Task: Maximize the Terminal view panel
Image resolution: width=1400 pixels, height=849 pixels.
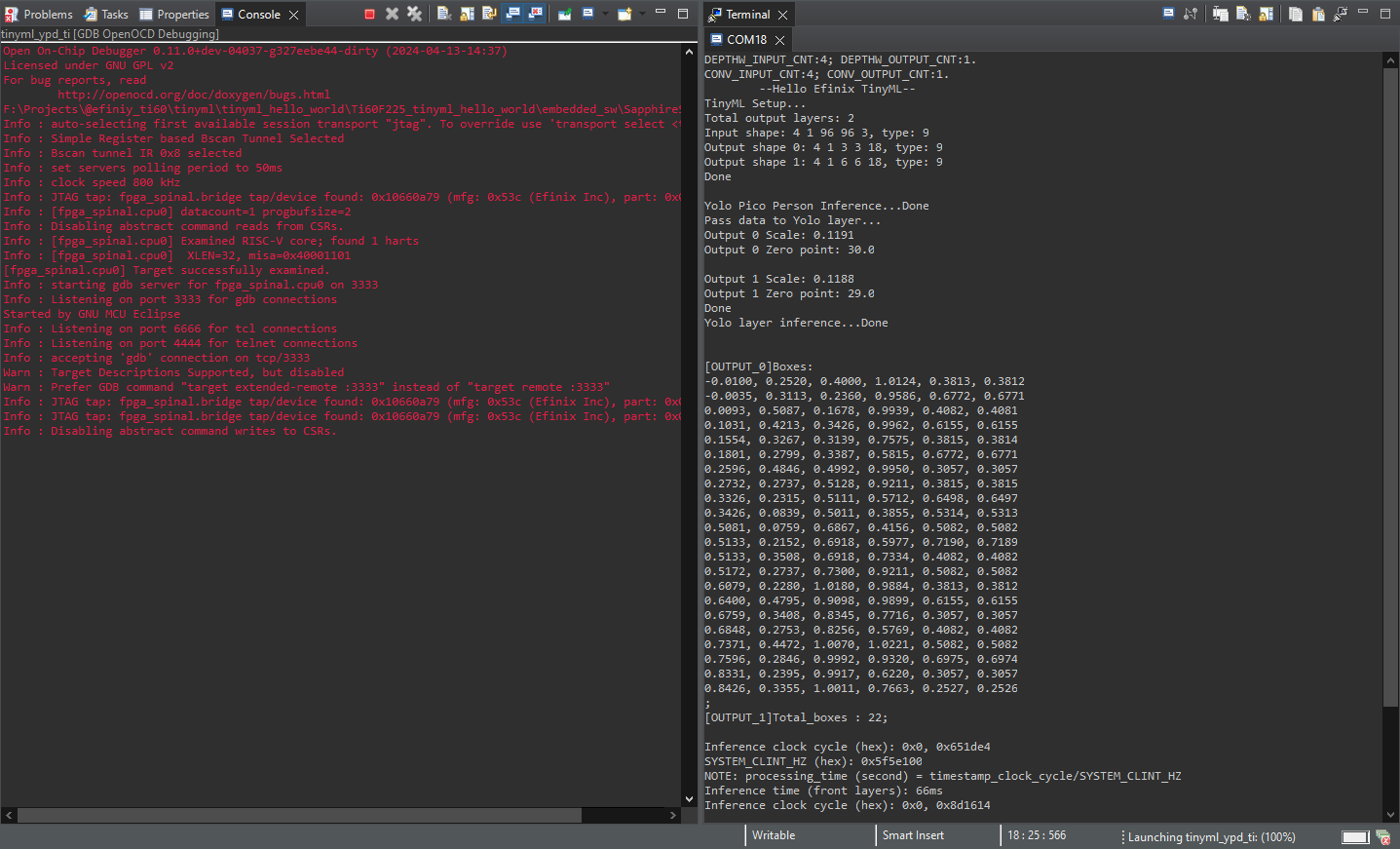Action: [1385, 13]
